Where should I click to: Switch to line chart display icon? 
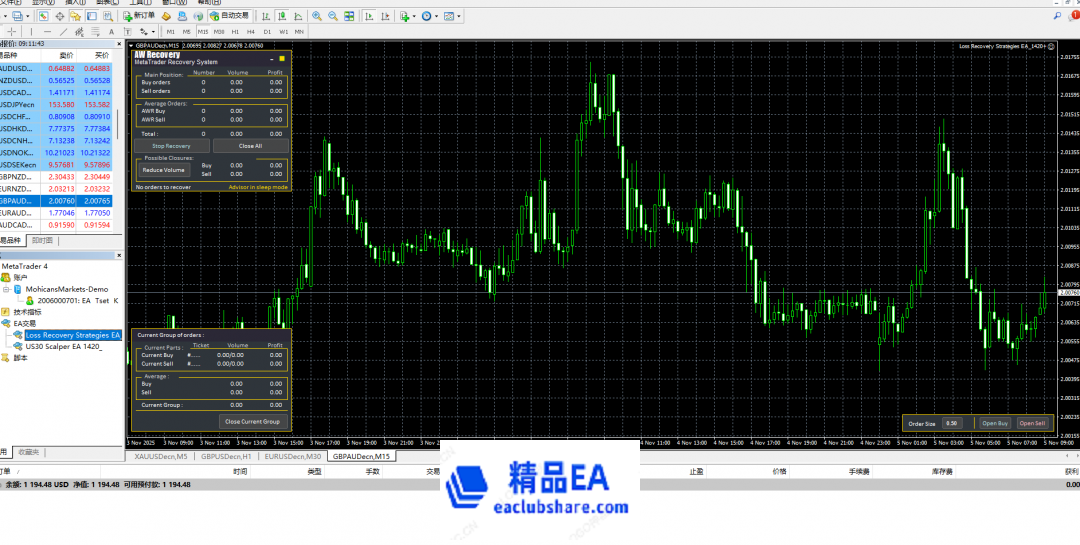[298, 16]
